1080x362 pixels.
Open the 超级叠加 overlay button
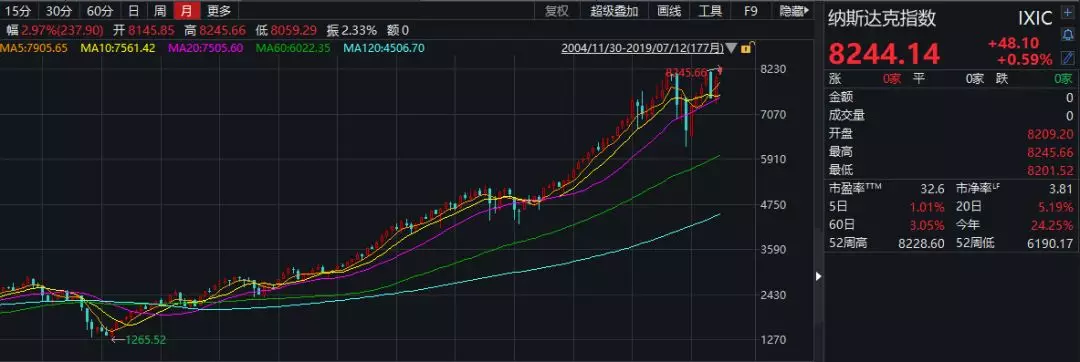(614, 11)
